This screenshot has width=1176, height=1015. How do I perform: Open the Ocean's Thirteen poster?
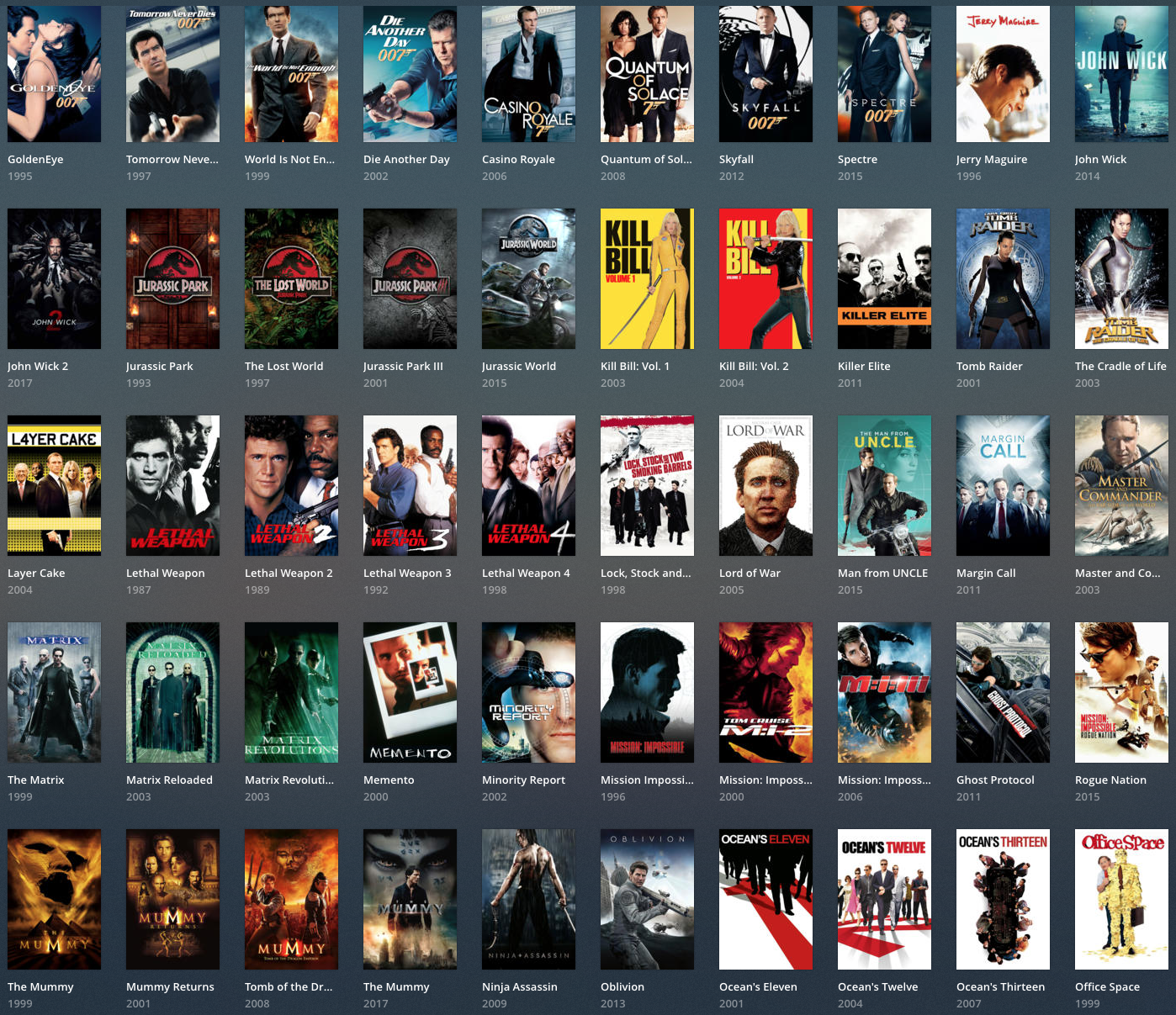(1003, 899)
